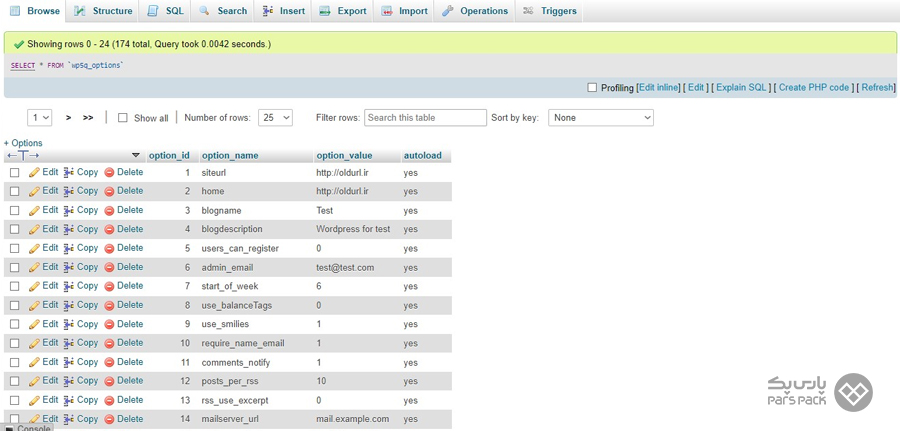The height and width of the screenshot is (431, 900).
Task: Sort by the option_id column header
Action: 169,156
